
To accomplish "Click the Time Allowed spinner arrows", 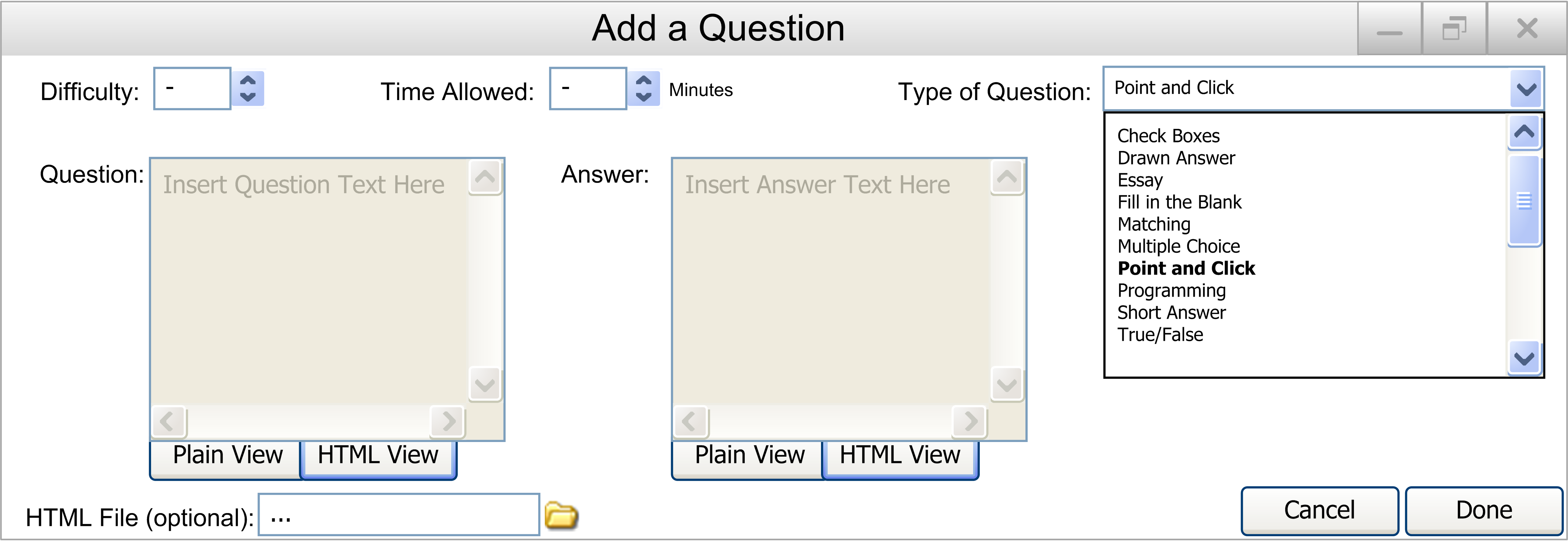I will pos(643,89).
